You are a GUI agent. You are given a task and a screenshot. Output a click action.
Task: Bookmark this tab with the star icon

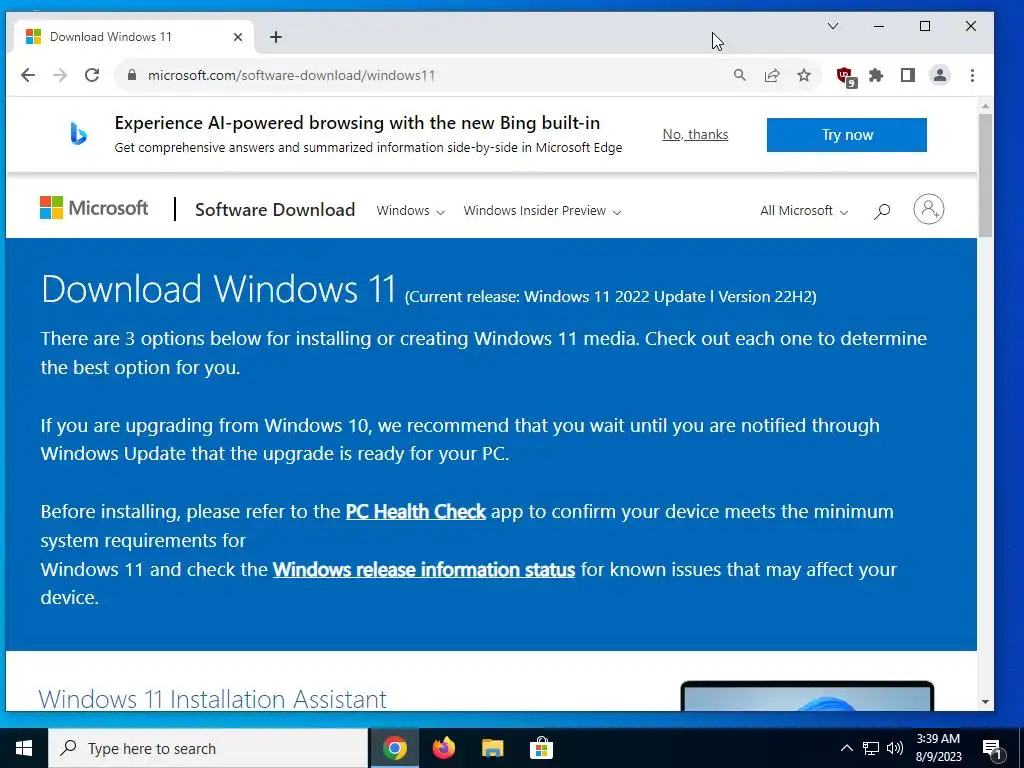pyautogui.click(x=804, y=75)
